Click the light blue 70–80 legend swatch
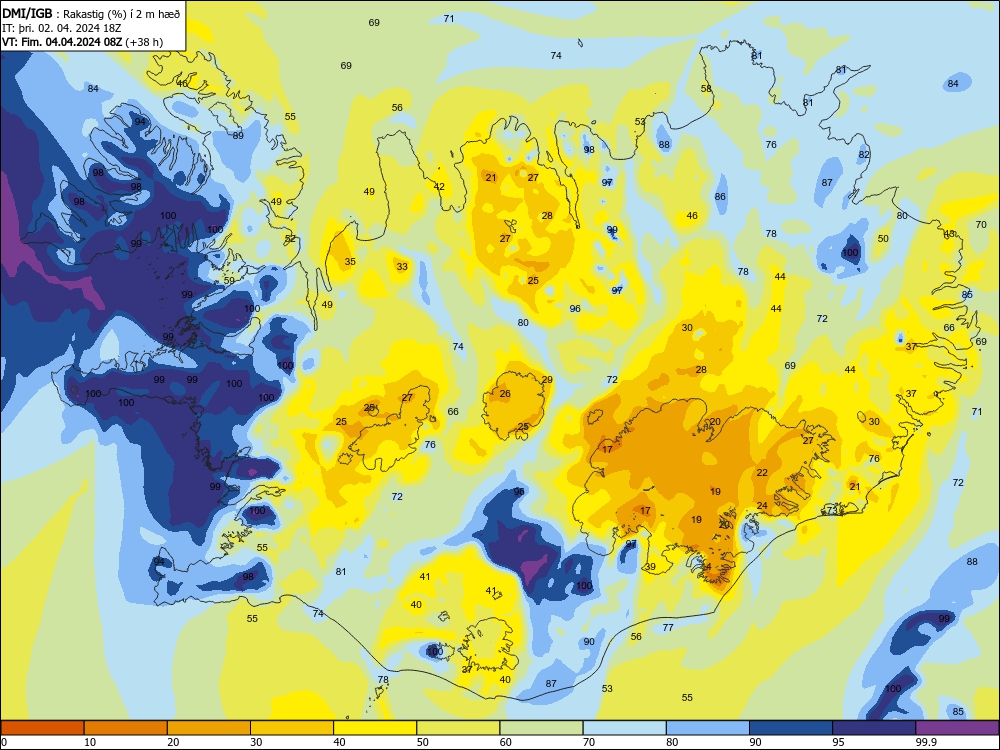 [x=624, y=728]
